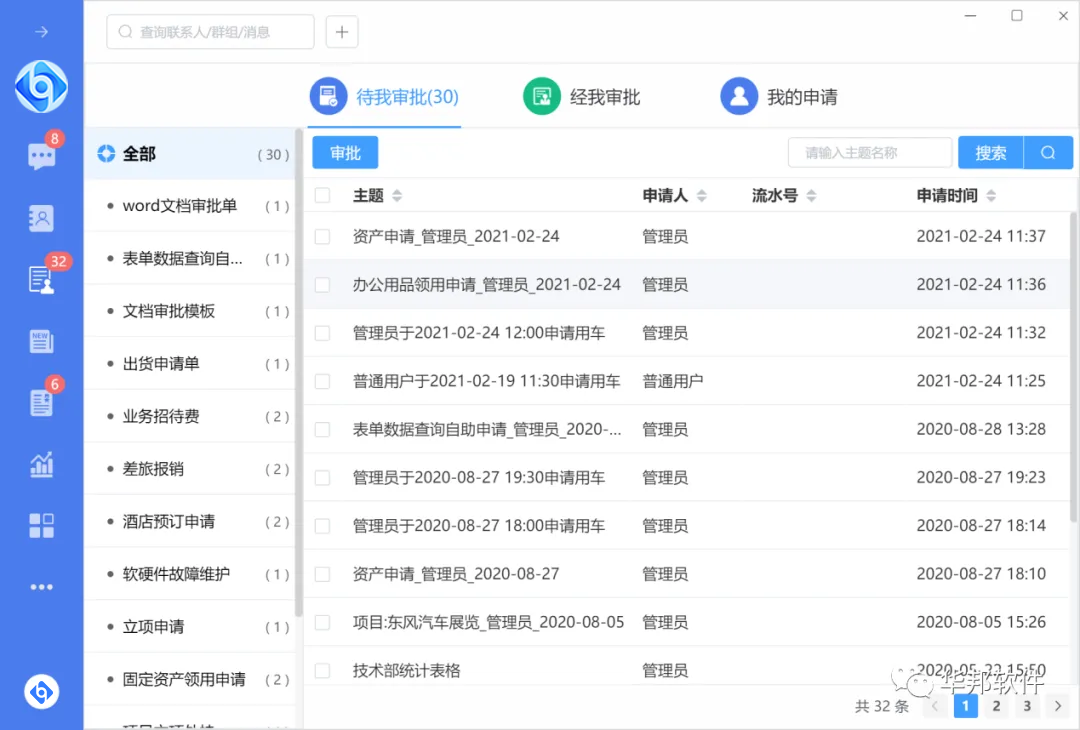
Task: Click the magnifier icon beside the 搜索 button
Action: click(1048, 153)
